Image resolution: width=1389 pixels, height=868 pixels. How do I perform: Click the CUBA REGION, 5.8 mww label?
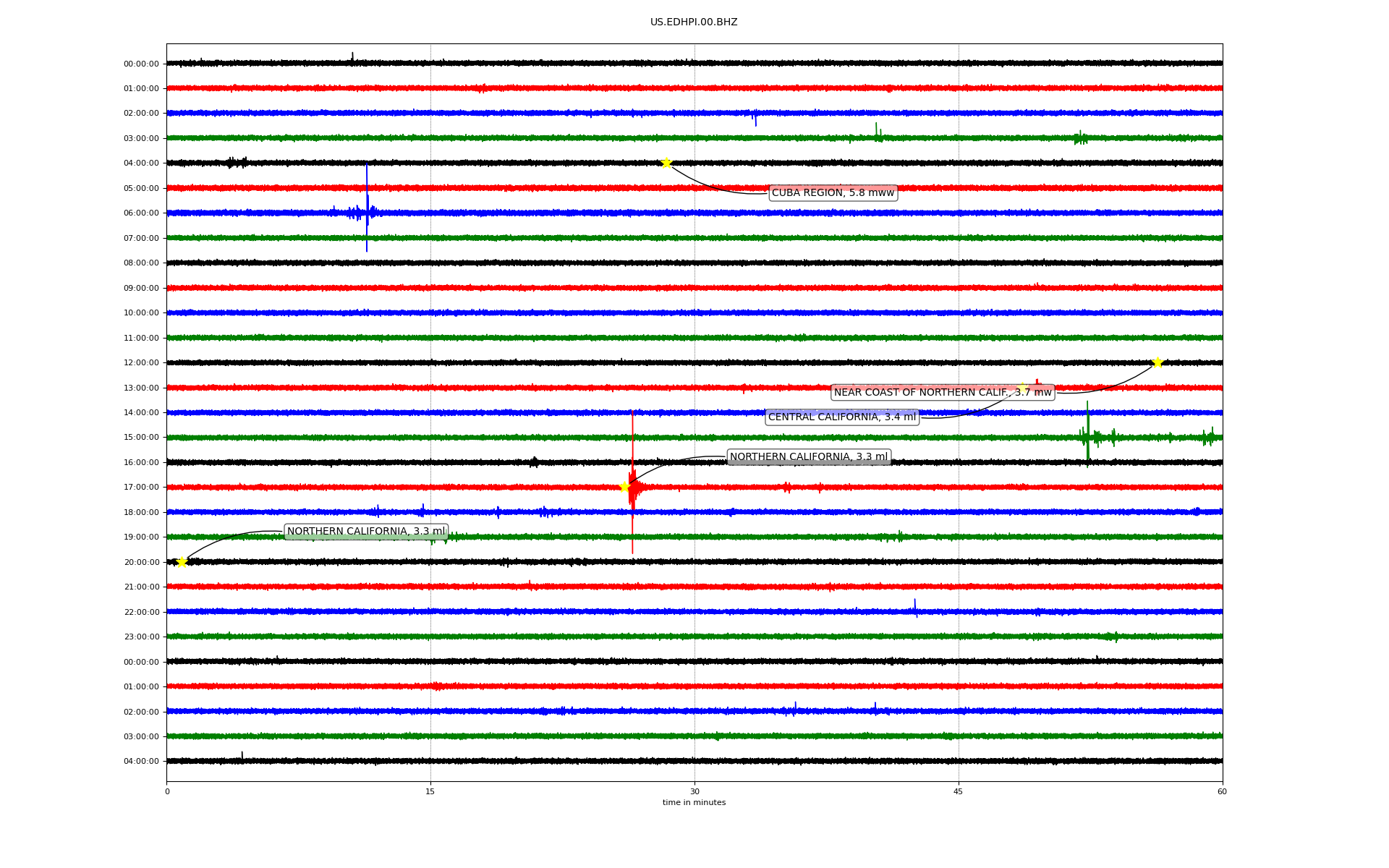[x=833, y=192]
